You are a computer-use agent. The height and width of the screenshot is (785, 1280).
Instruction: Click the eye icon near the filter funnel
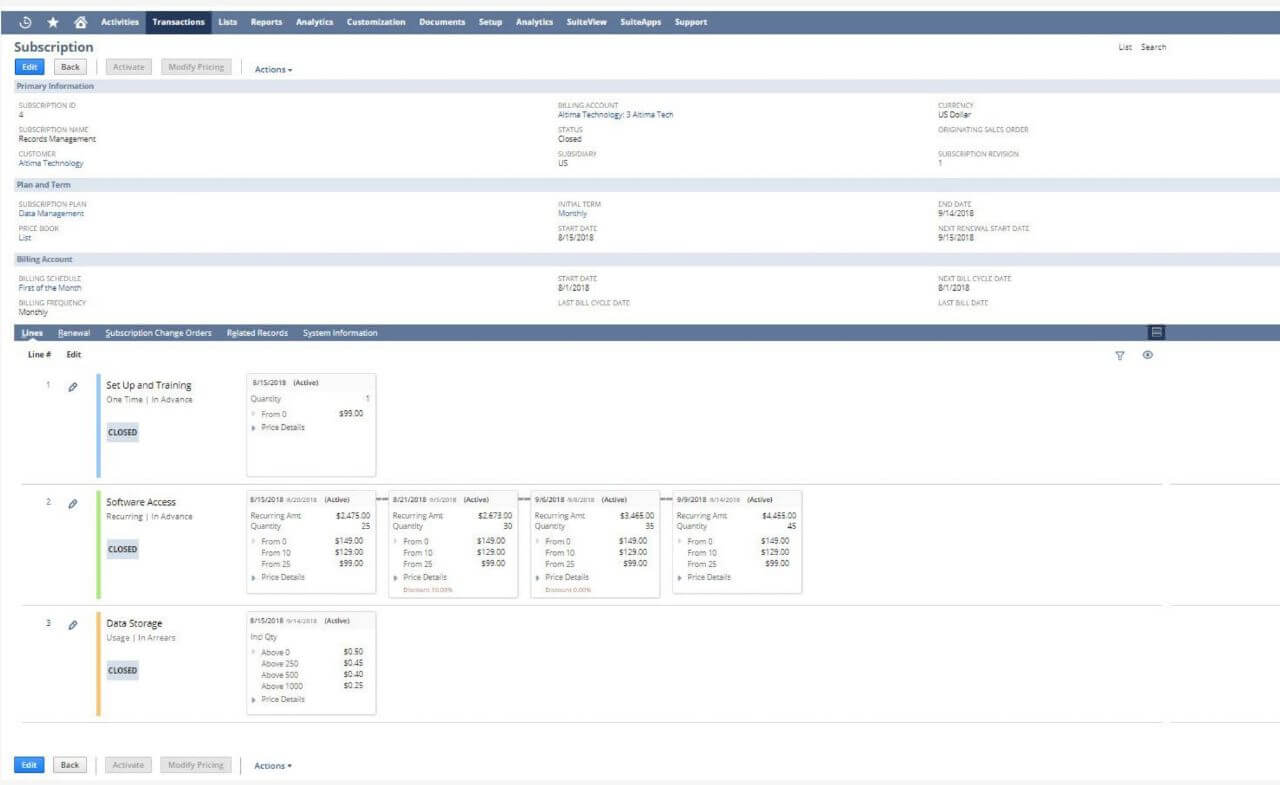(x=1147, y=354)
